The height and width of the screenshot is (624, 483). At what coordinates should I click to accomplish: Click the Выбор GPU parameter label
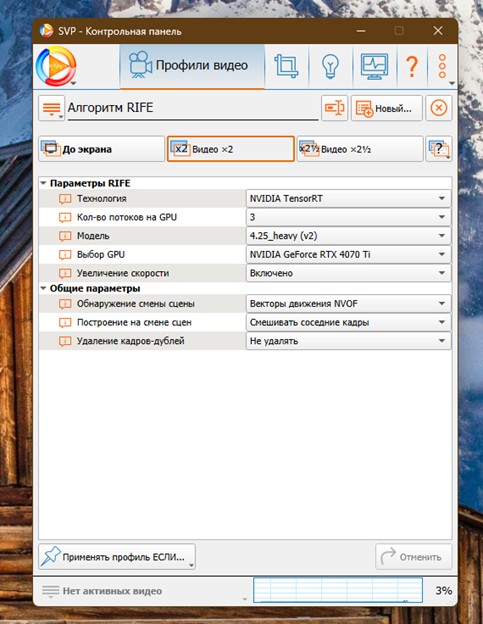[101, 254]
